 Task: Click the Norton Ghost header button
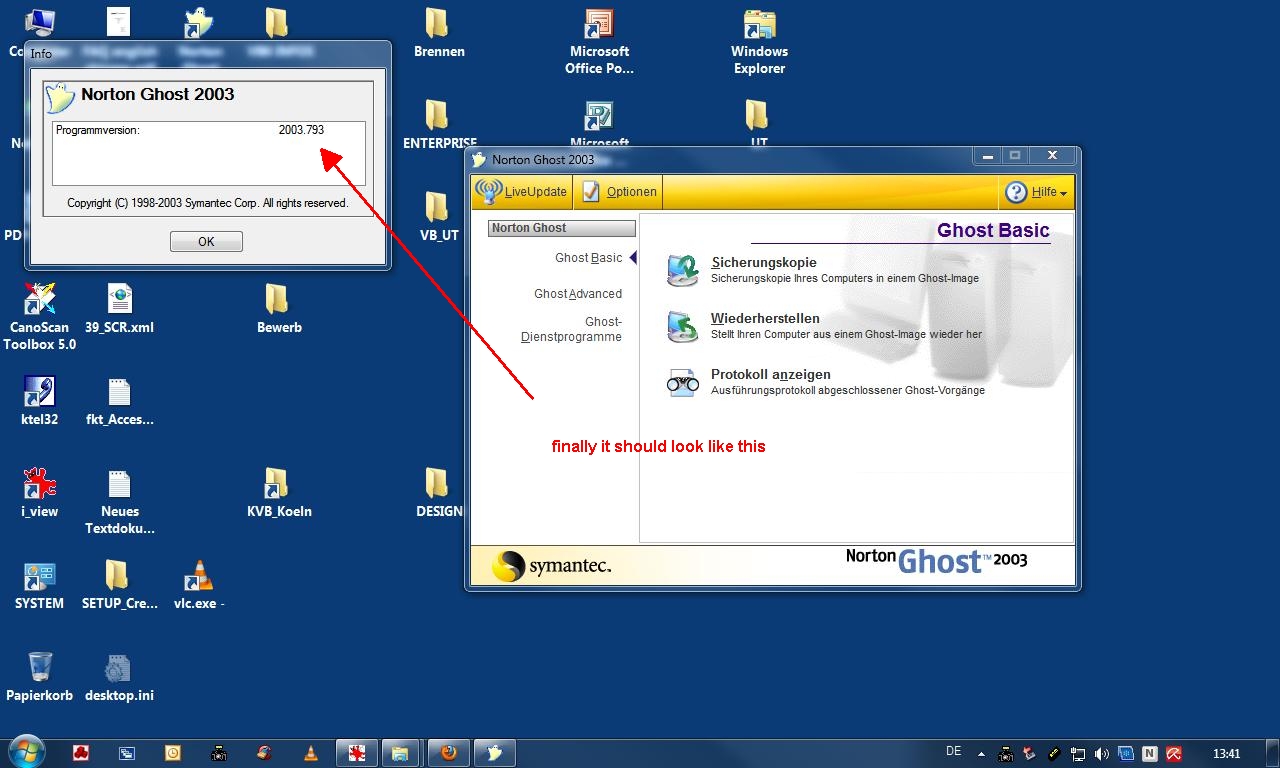[x=561, y=228]
